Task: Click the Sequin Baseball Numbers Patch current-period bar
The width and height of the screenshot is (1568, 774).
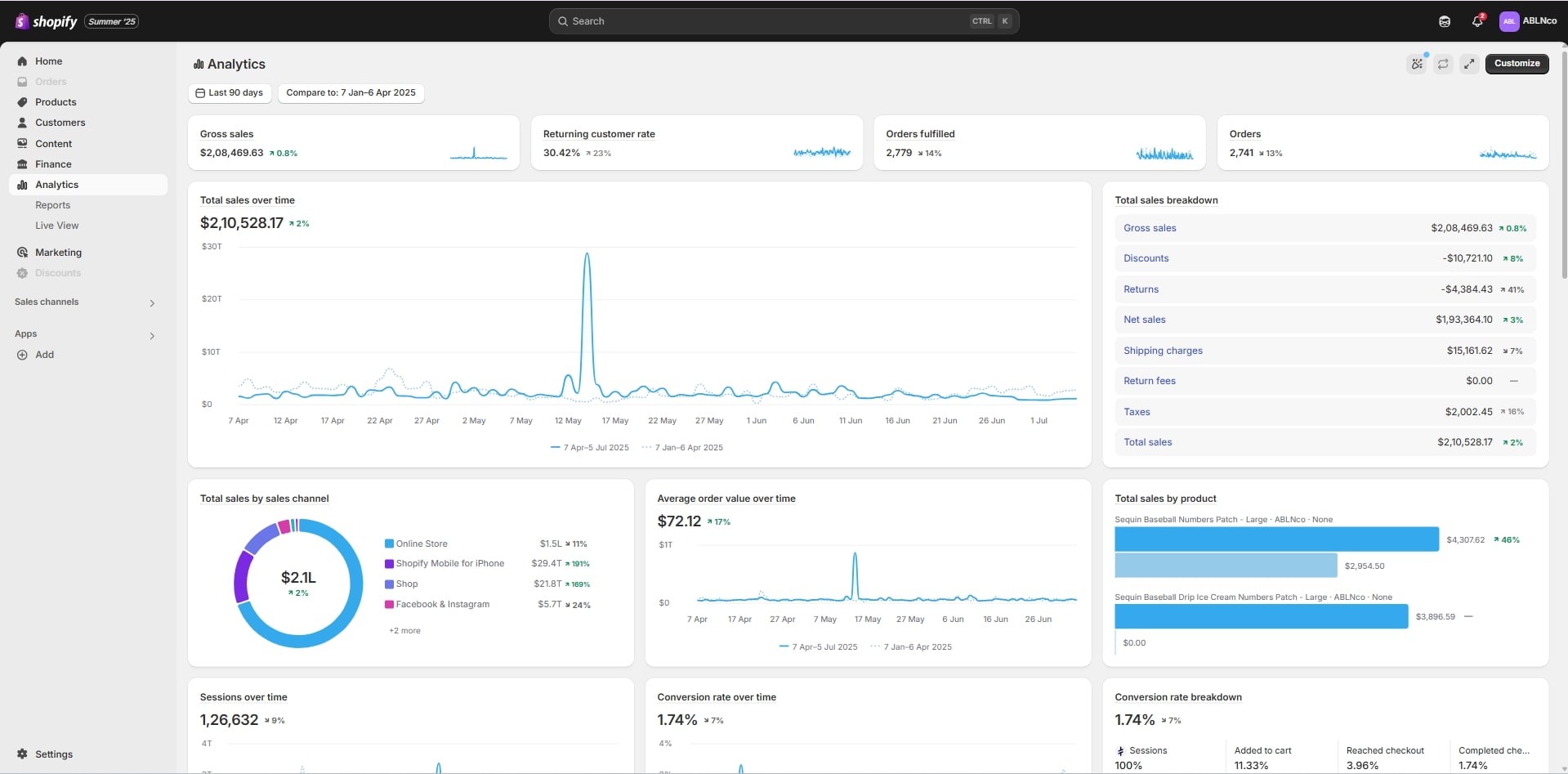Action: click(1276, 539)
